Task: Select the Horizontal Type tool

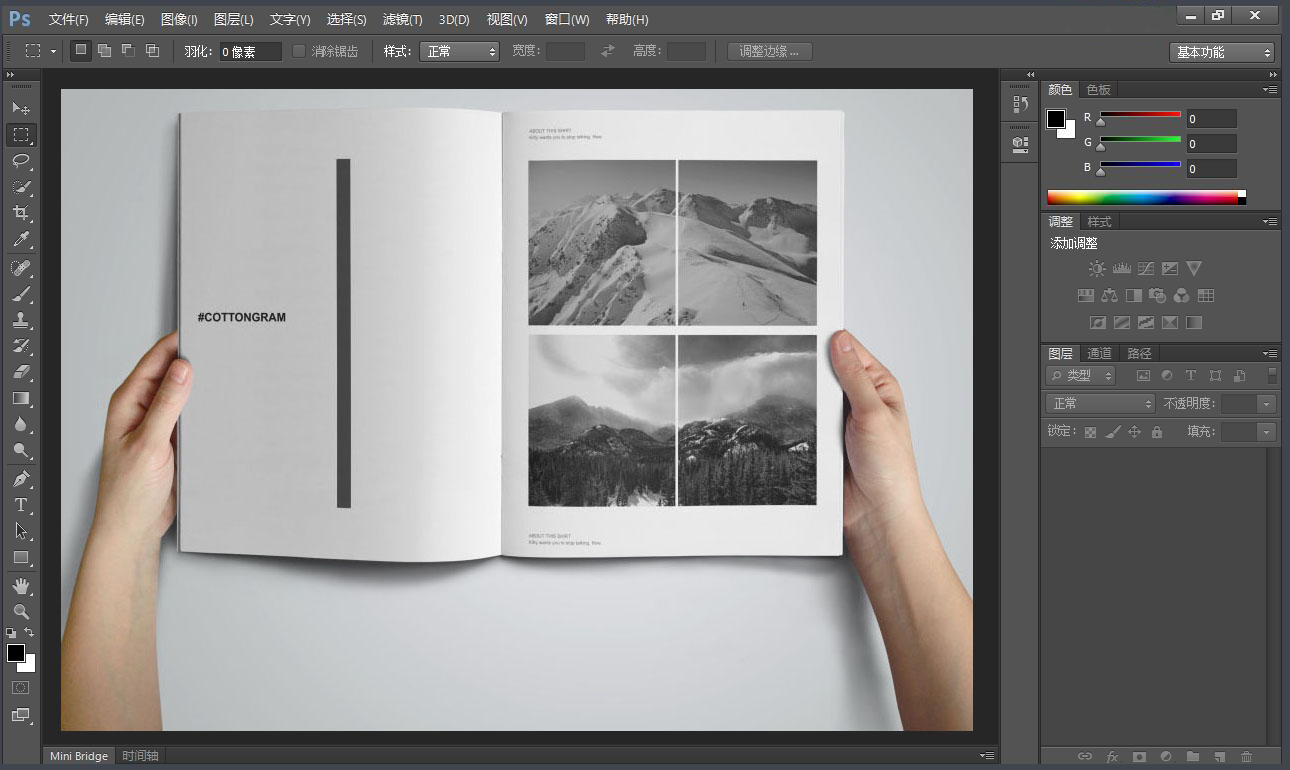Action: click(x=21, y=505)
